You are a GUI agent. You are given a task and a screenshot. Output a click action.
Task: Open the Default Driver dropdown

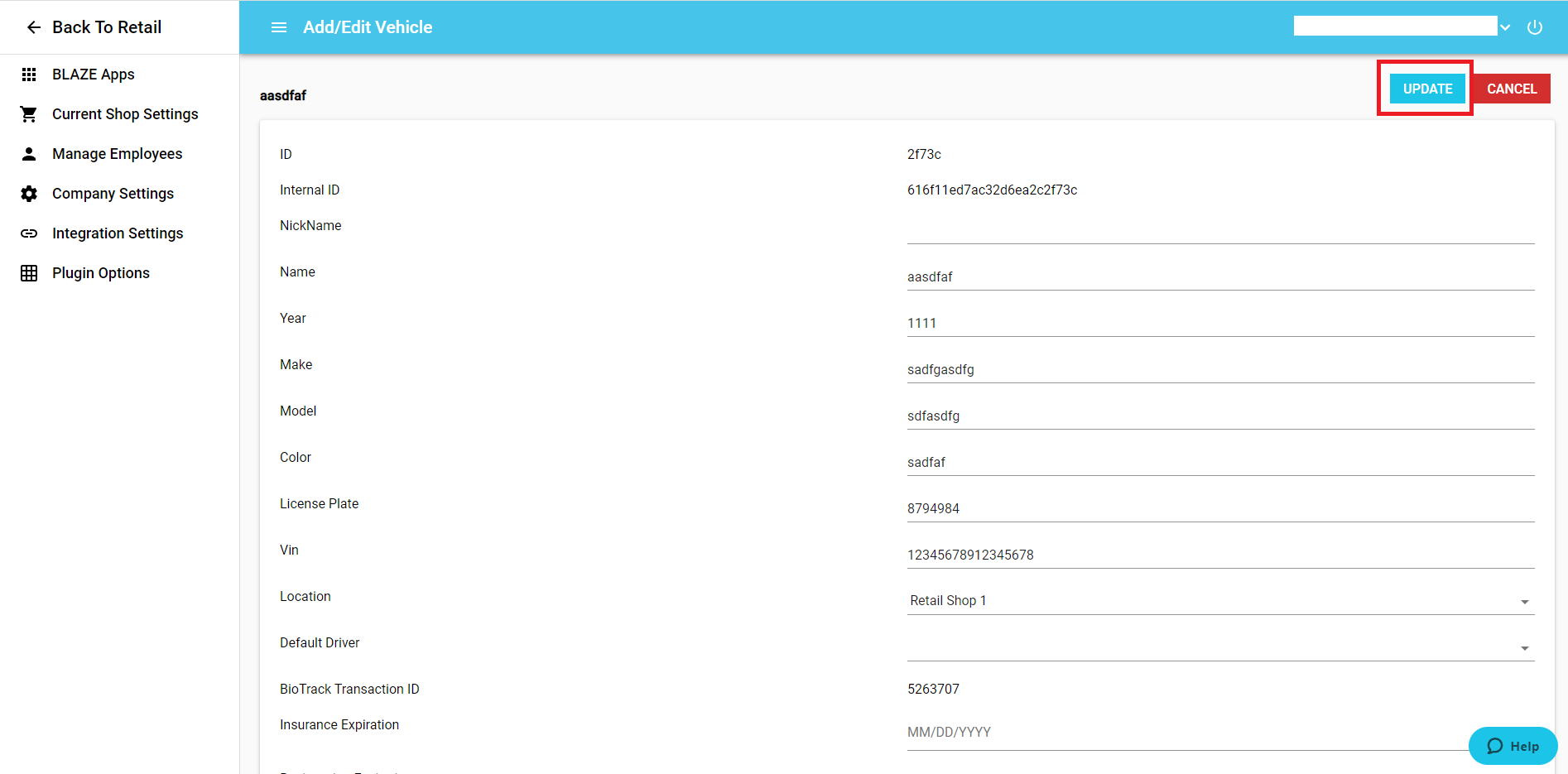1219,647
